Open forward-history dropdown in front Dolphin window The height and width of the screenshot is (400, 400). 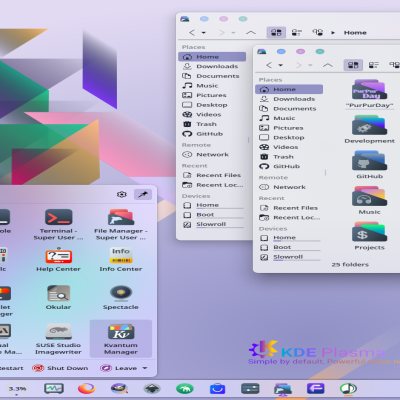coord(310,65)
